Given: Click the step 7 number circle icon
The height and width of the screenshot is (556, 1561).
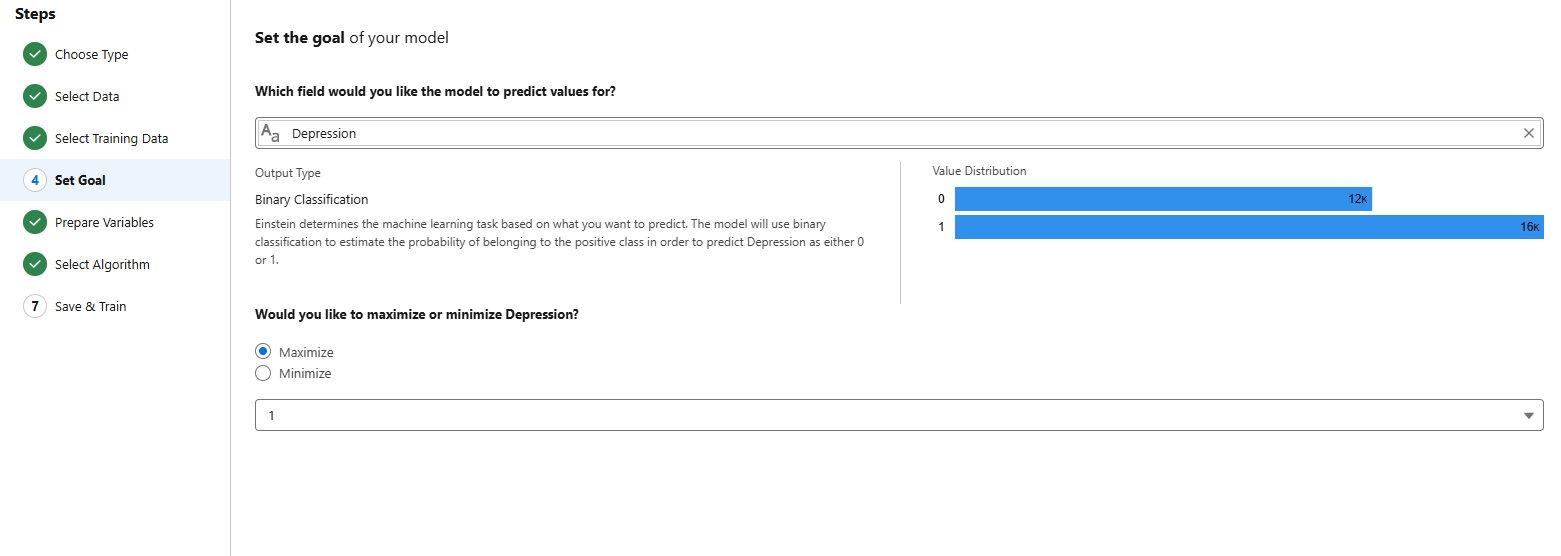Looking at the screenshot, I should 35,306.
